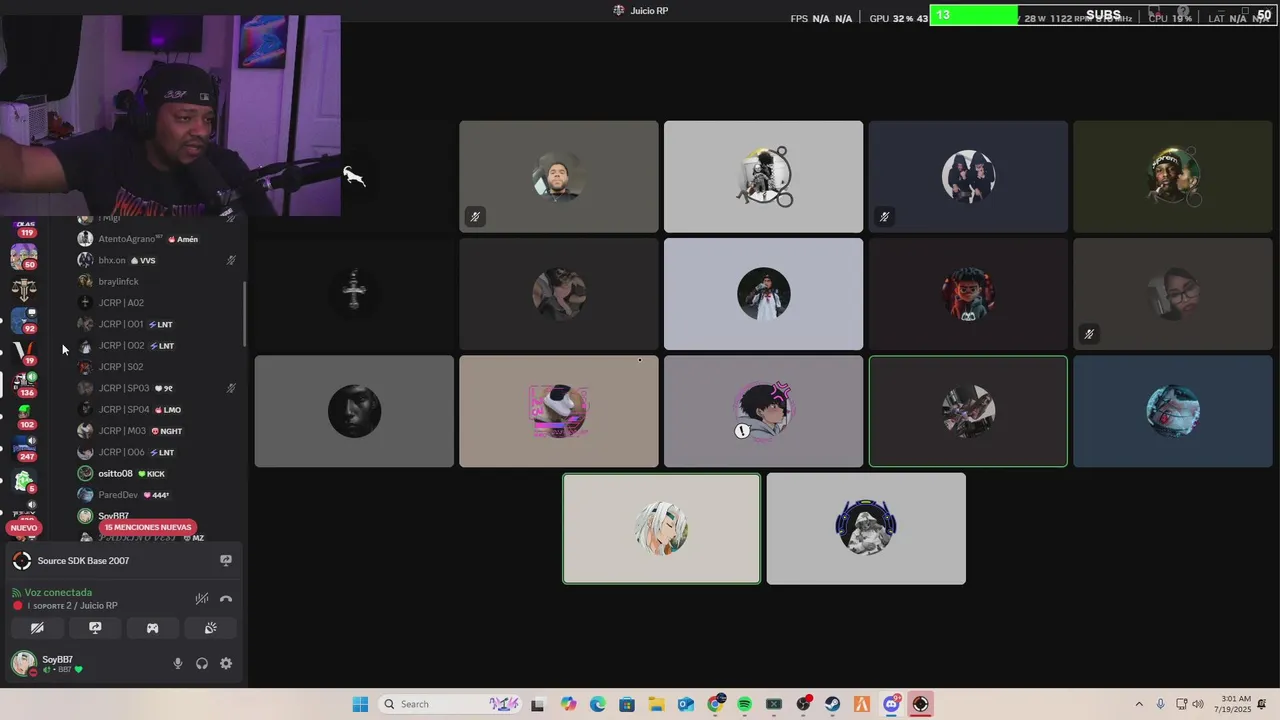Focus the tile with the pink glitch avatar
The image size is (1280, 720).
coord(559,411)
